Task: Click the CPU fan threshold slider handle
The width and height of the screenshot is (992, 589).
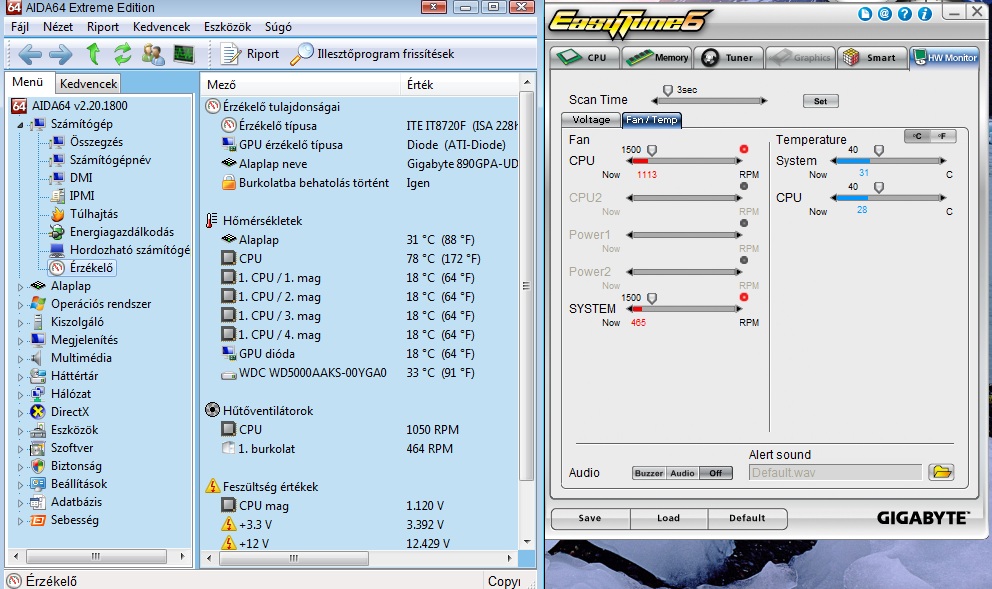Action: click(652, 150)
